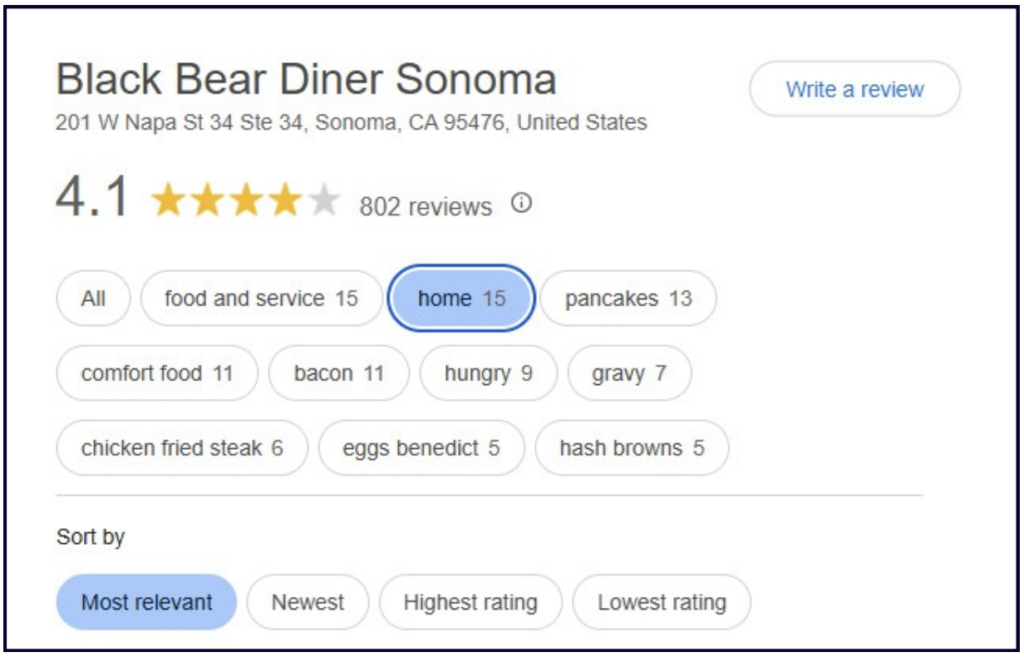
Task: Sort by Highest rating
Action: point(470,602)
